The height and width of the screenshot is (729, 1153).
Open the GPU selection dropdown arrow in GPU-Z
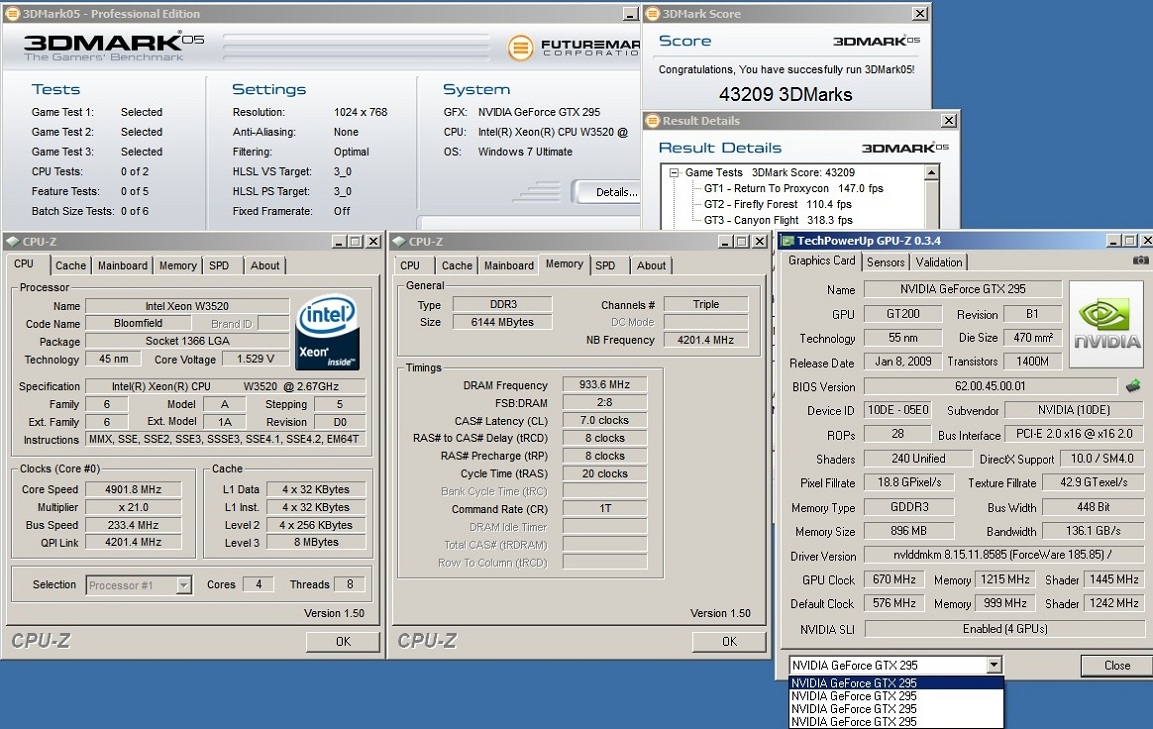(x=994, y=665)
